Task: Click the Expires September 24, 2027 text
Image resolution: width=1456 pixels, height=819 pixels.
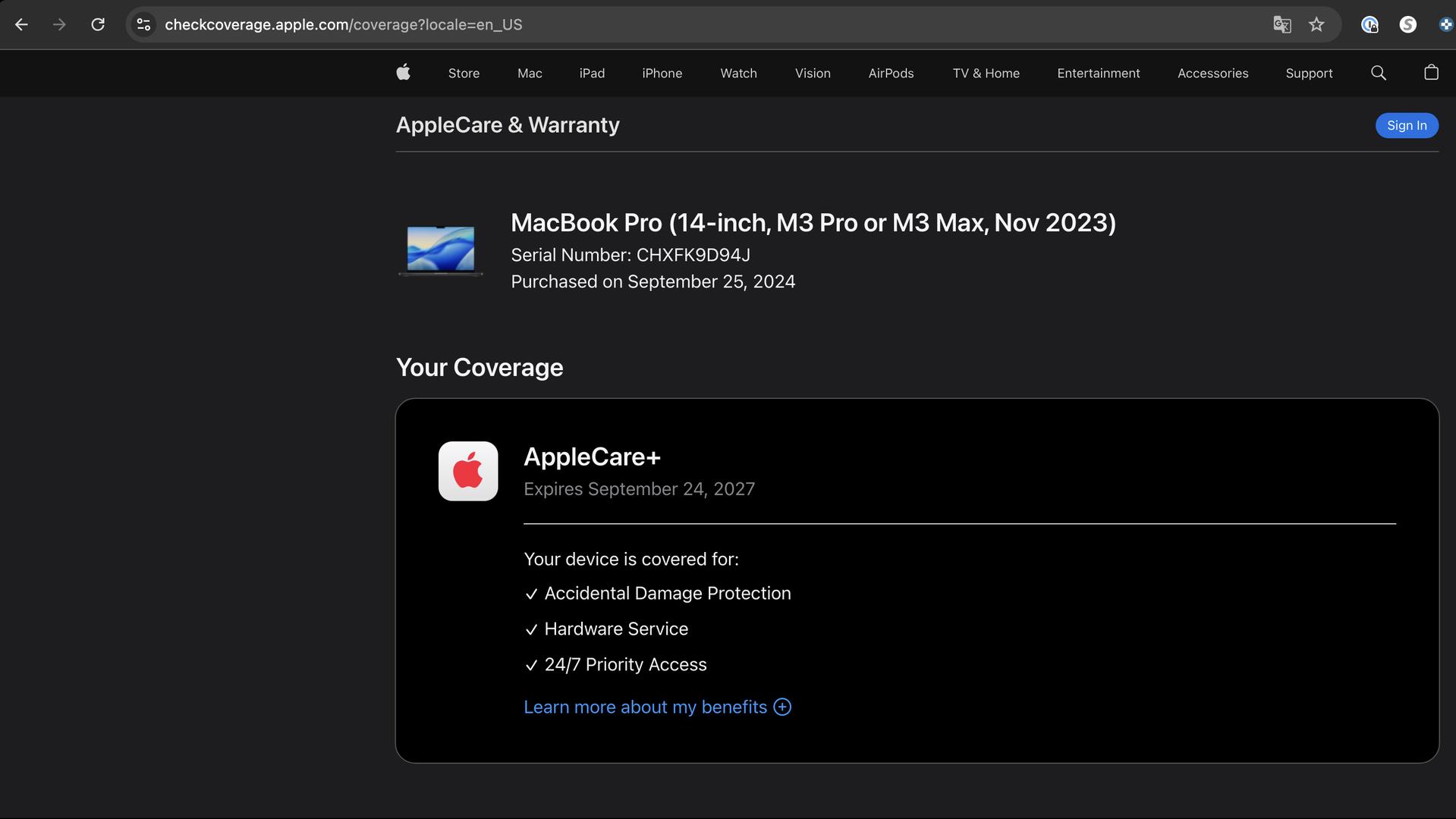Action: click(639, 489)
